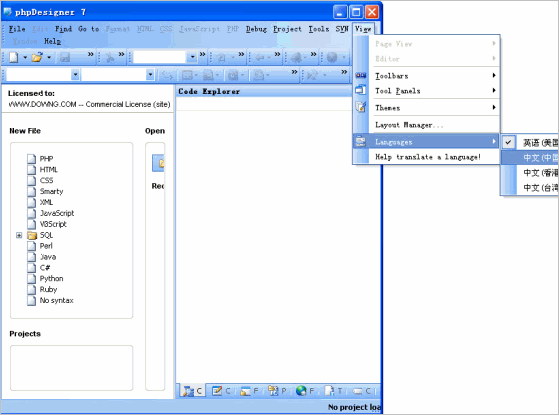Select the checked 英语 (English) language option
The image size is (559, 415).
[530, 143]
